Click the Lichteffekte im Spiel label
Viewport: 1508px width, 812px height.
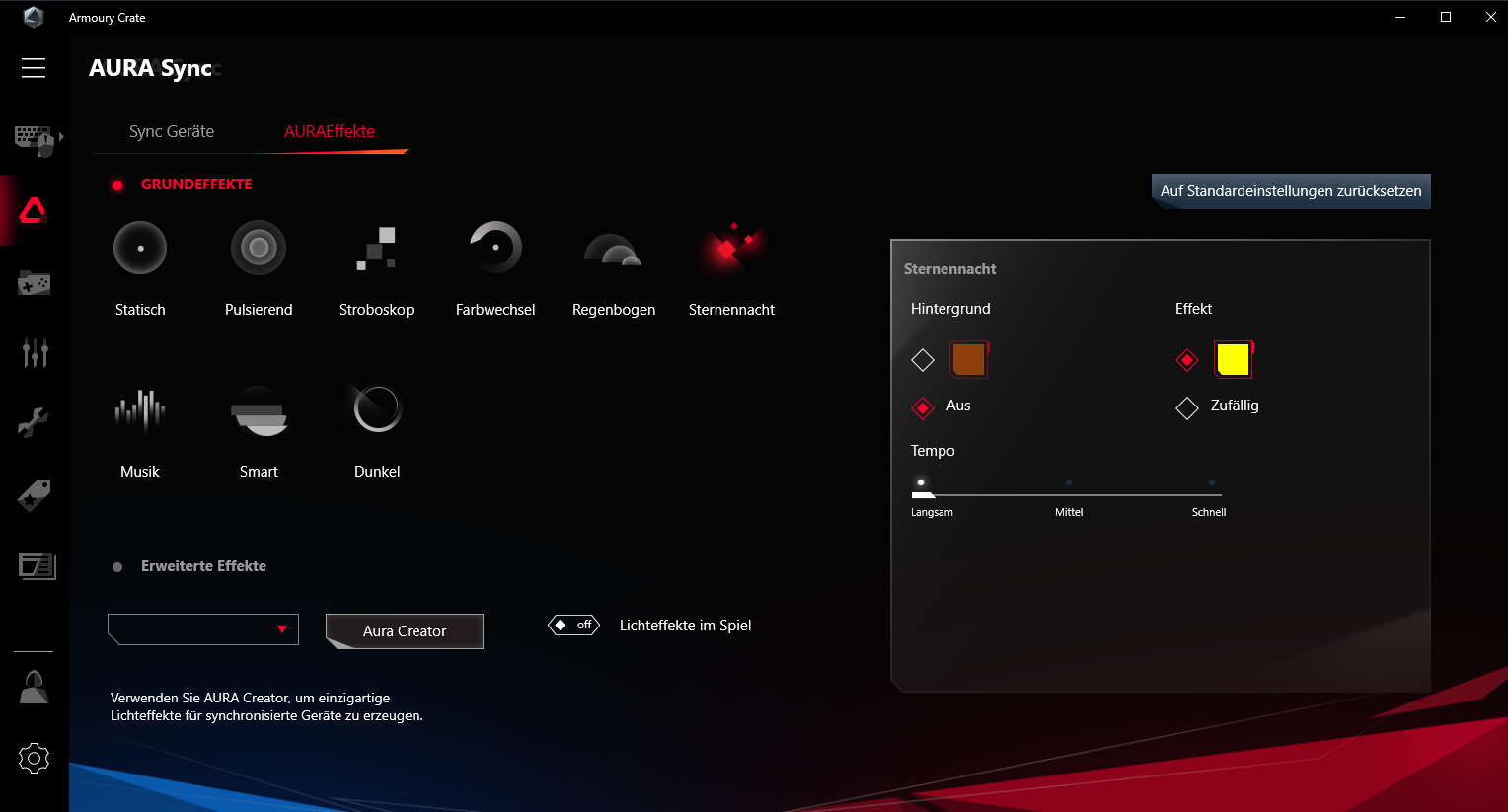coord(685,626)
